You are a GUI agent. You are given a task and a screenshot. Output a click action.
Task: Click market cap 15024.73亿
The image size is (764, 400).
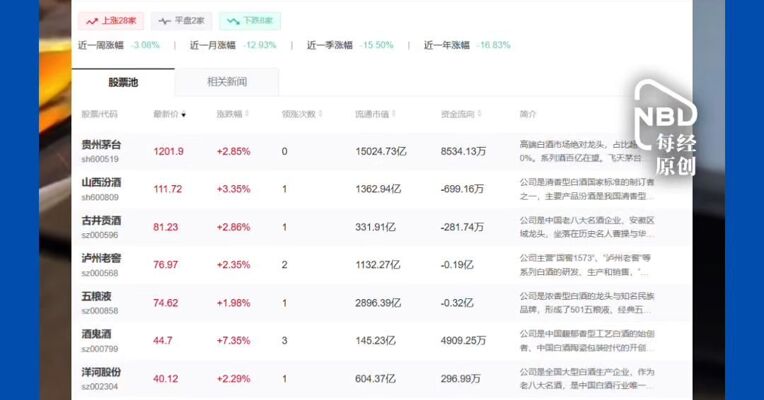[x=381, y=152]
